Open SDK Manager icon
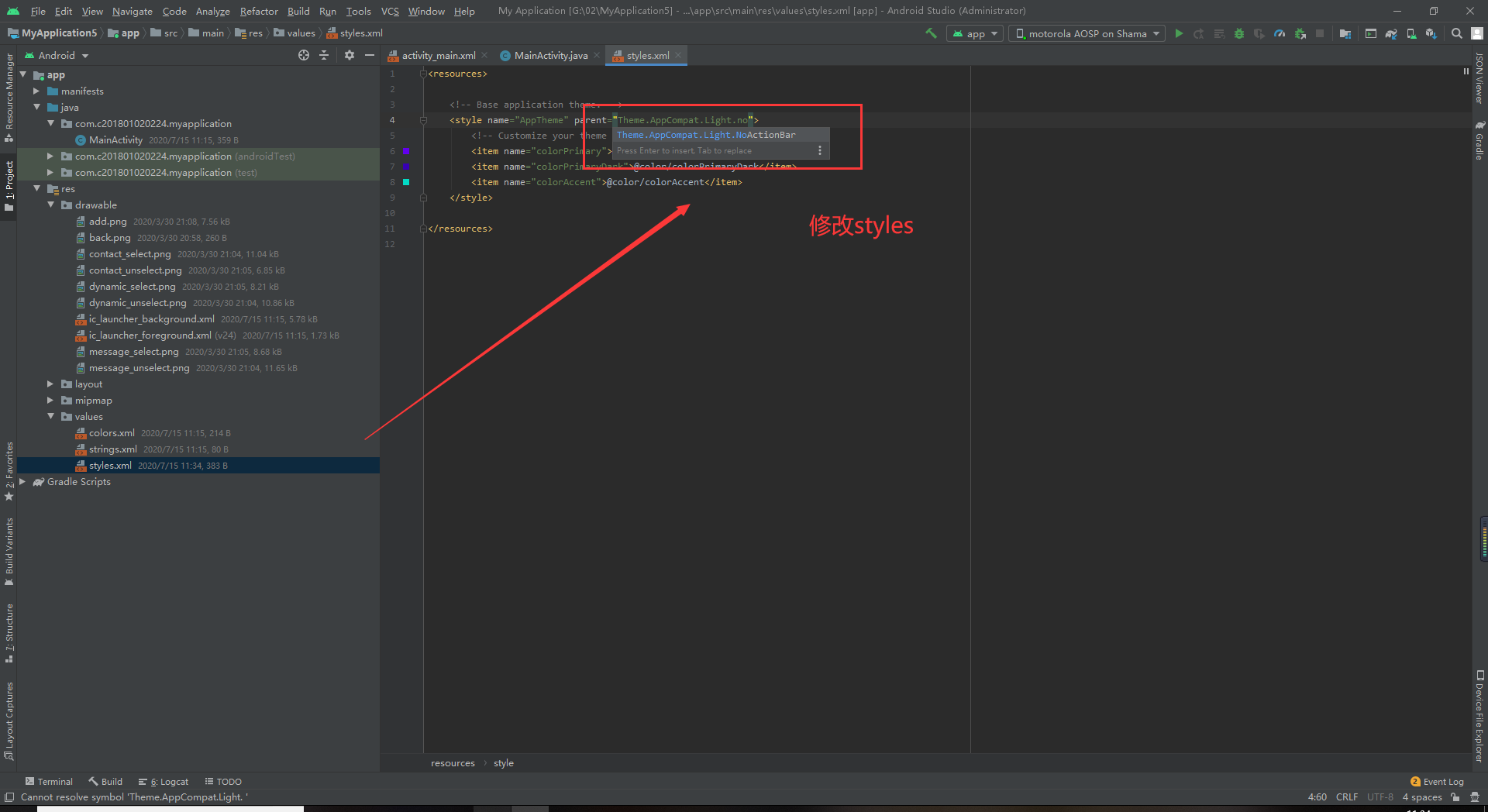 [x=1431, y=33]
